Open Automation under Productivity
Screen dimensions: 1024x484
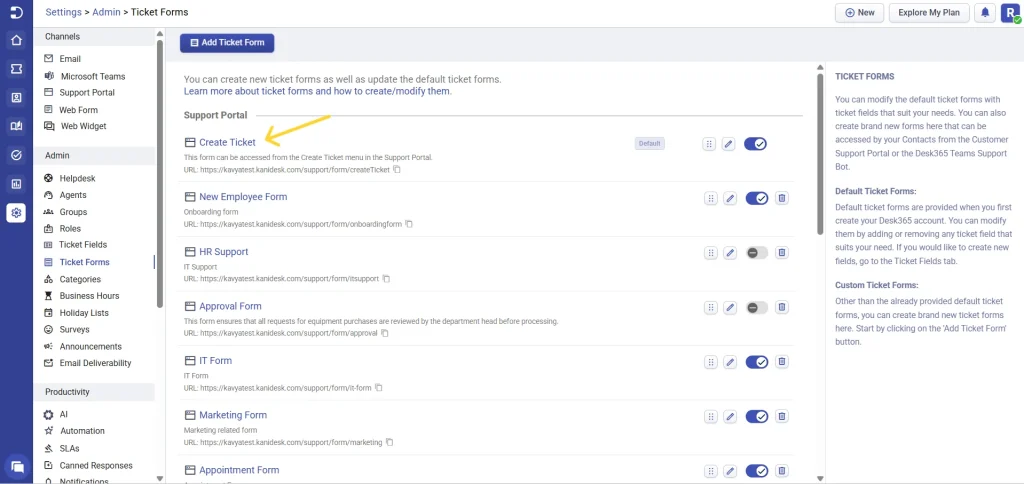coord(82,431)
